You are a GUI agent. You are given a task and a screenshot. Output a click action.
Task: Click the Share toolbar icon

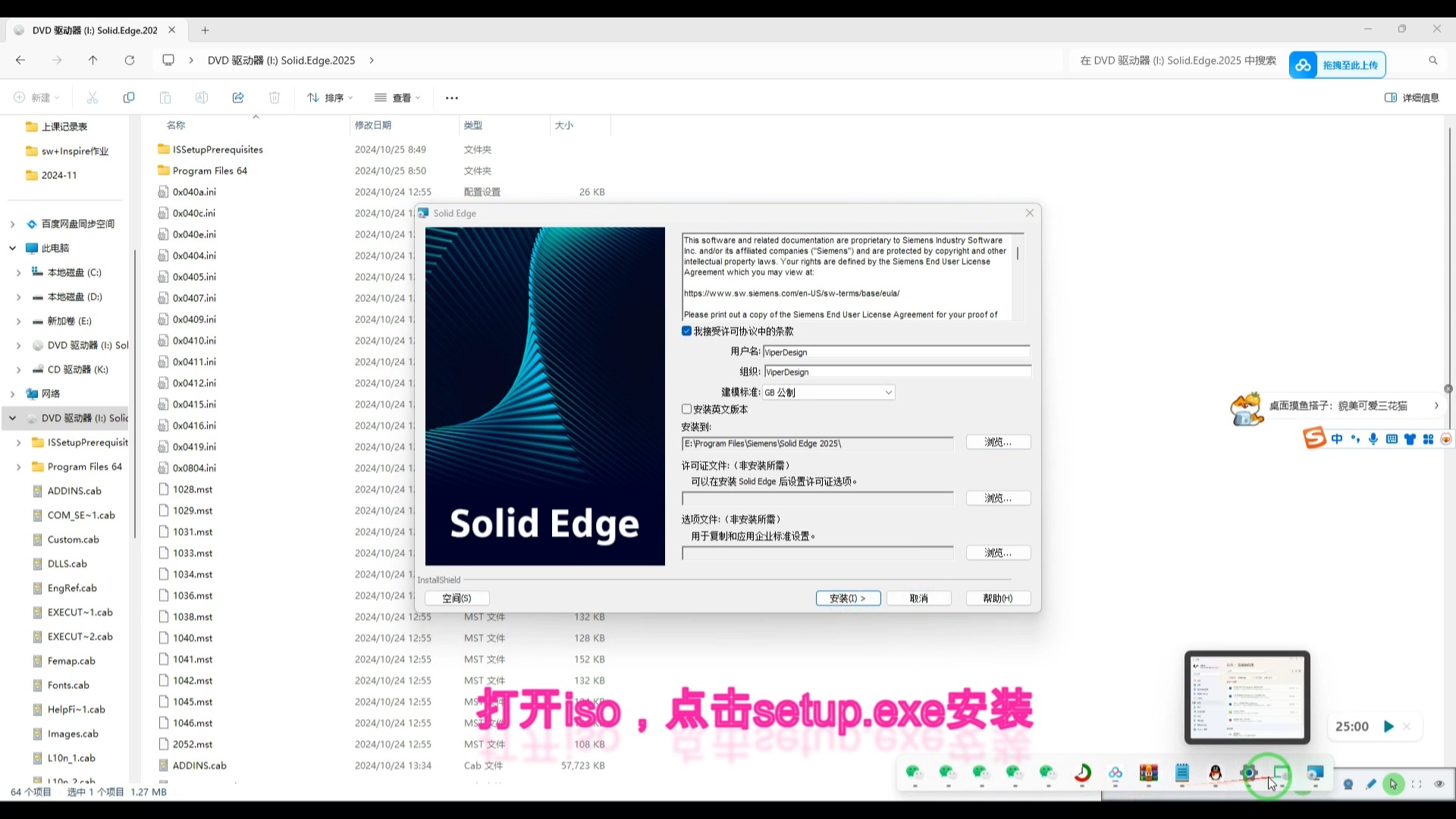(238, 98)
